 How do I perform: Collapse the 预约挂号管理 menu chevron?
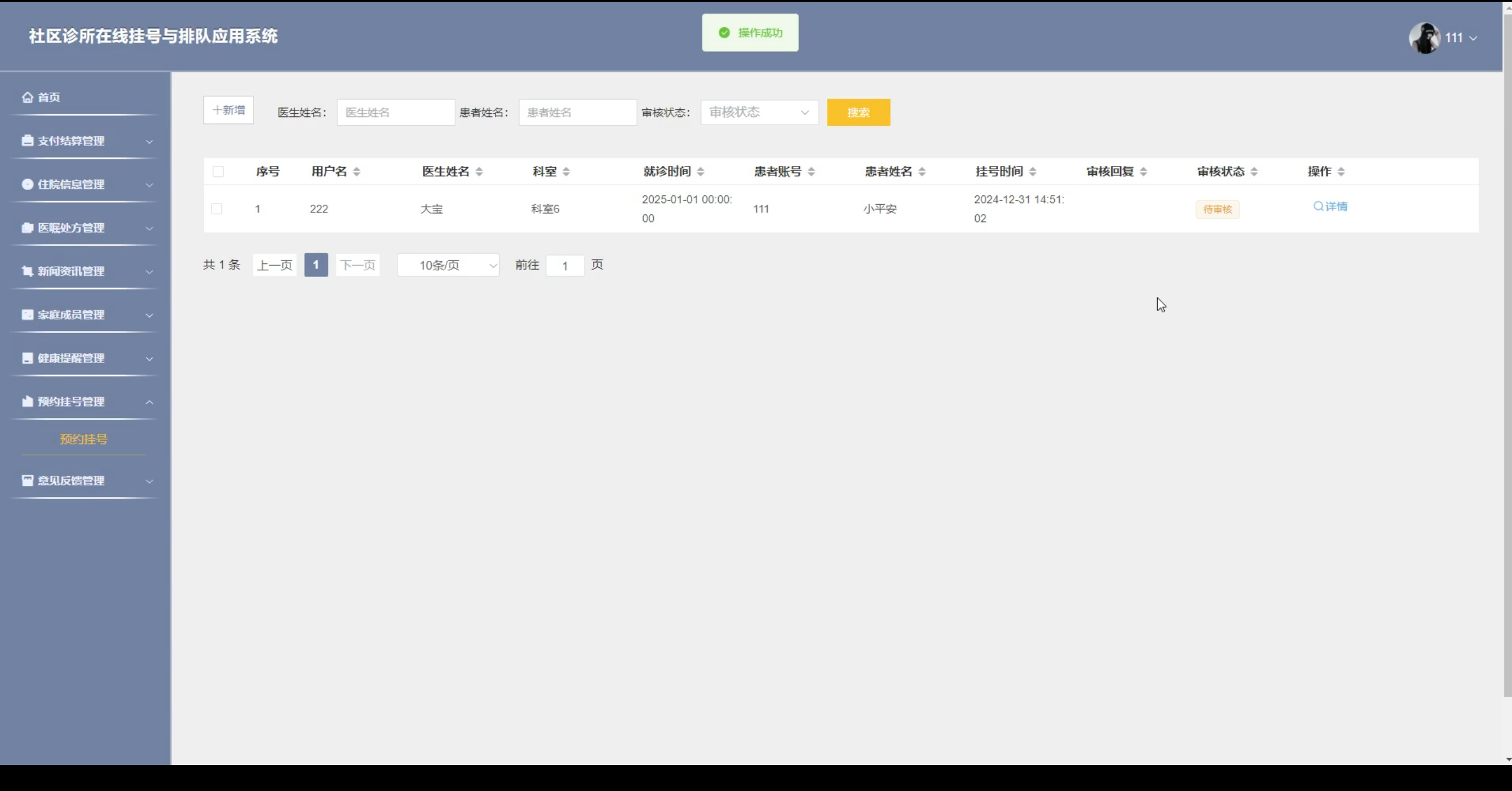[x=149, y=402]
